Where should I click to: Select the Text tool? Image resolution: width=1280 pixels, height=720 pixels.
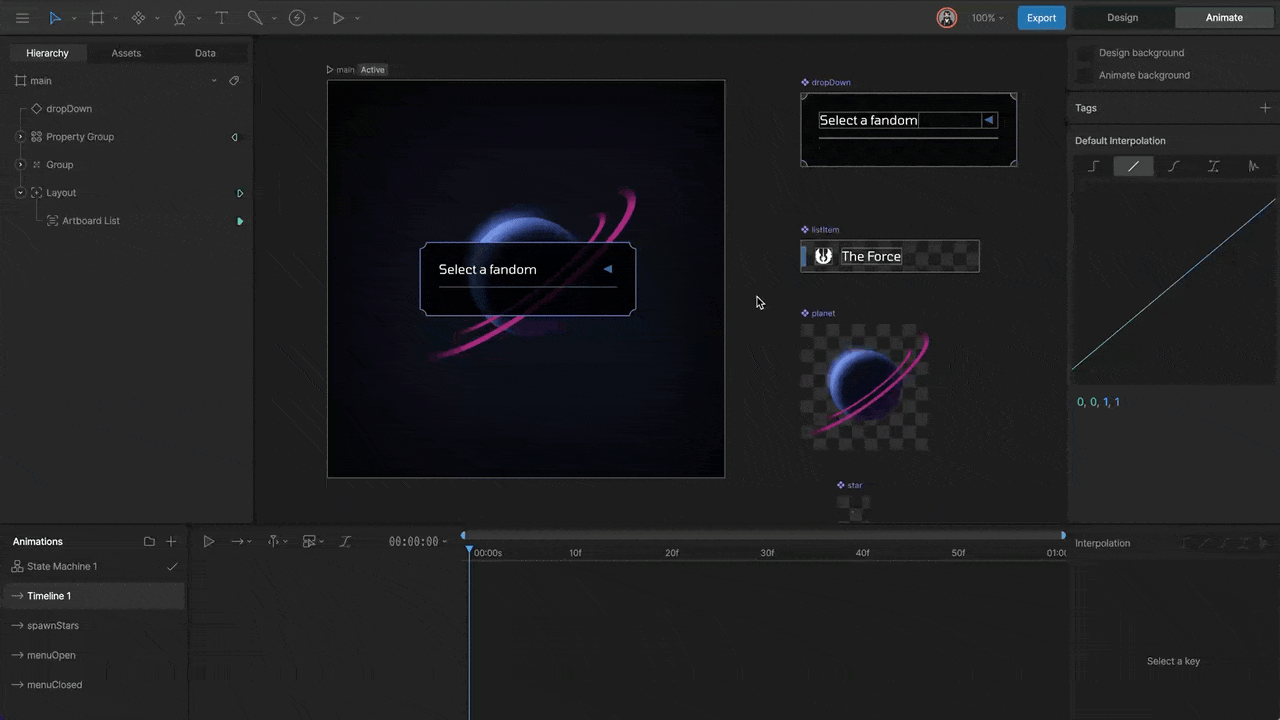222,18
